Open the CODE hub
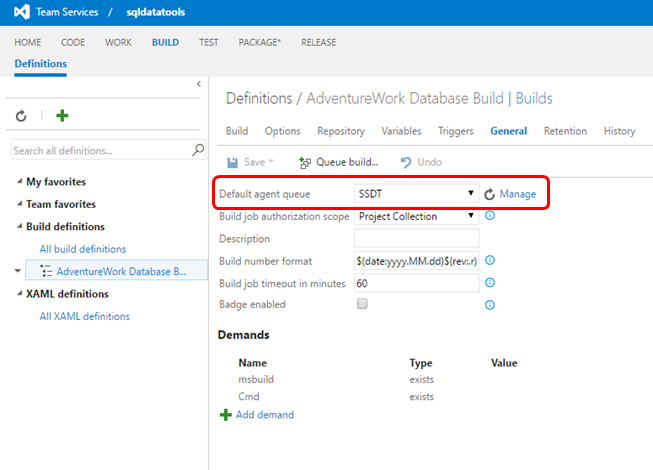 click(x=73, y=42)
